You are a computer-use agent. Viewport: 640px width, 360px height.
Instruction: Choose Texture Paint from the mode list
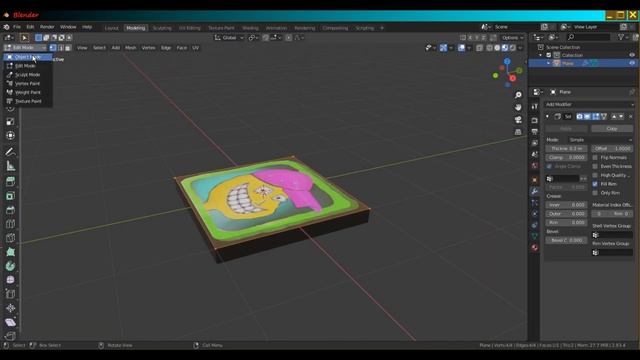point(28,101)
